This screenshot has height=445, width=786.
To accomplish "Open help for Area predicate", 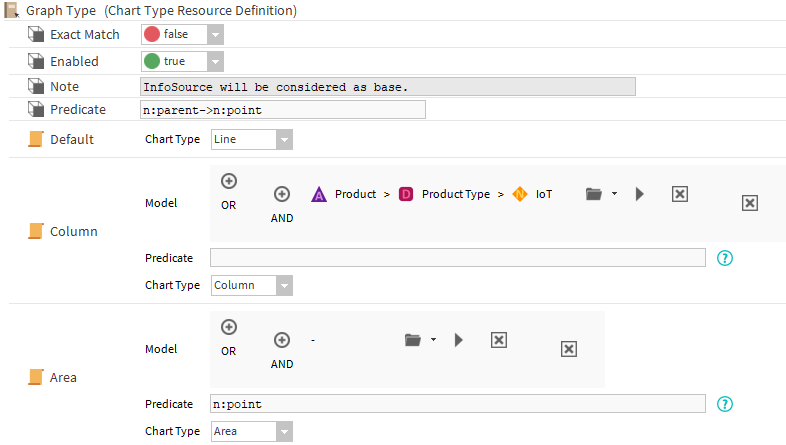I will click(726, 404).
